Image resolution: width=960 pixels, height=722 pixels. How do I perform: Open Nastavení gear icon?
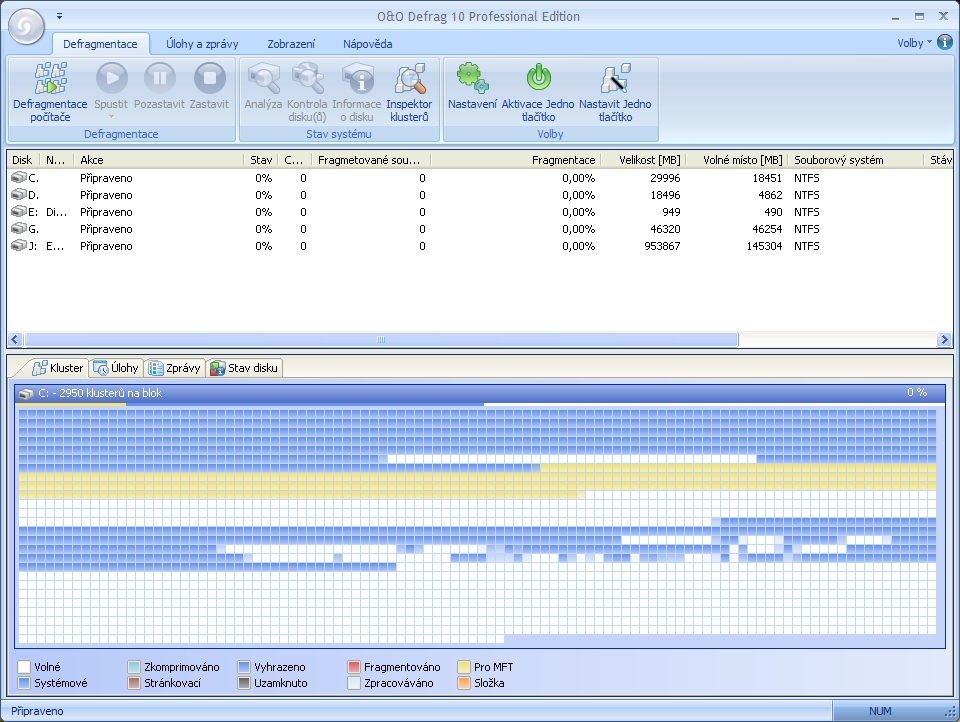pos(472,78)
